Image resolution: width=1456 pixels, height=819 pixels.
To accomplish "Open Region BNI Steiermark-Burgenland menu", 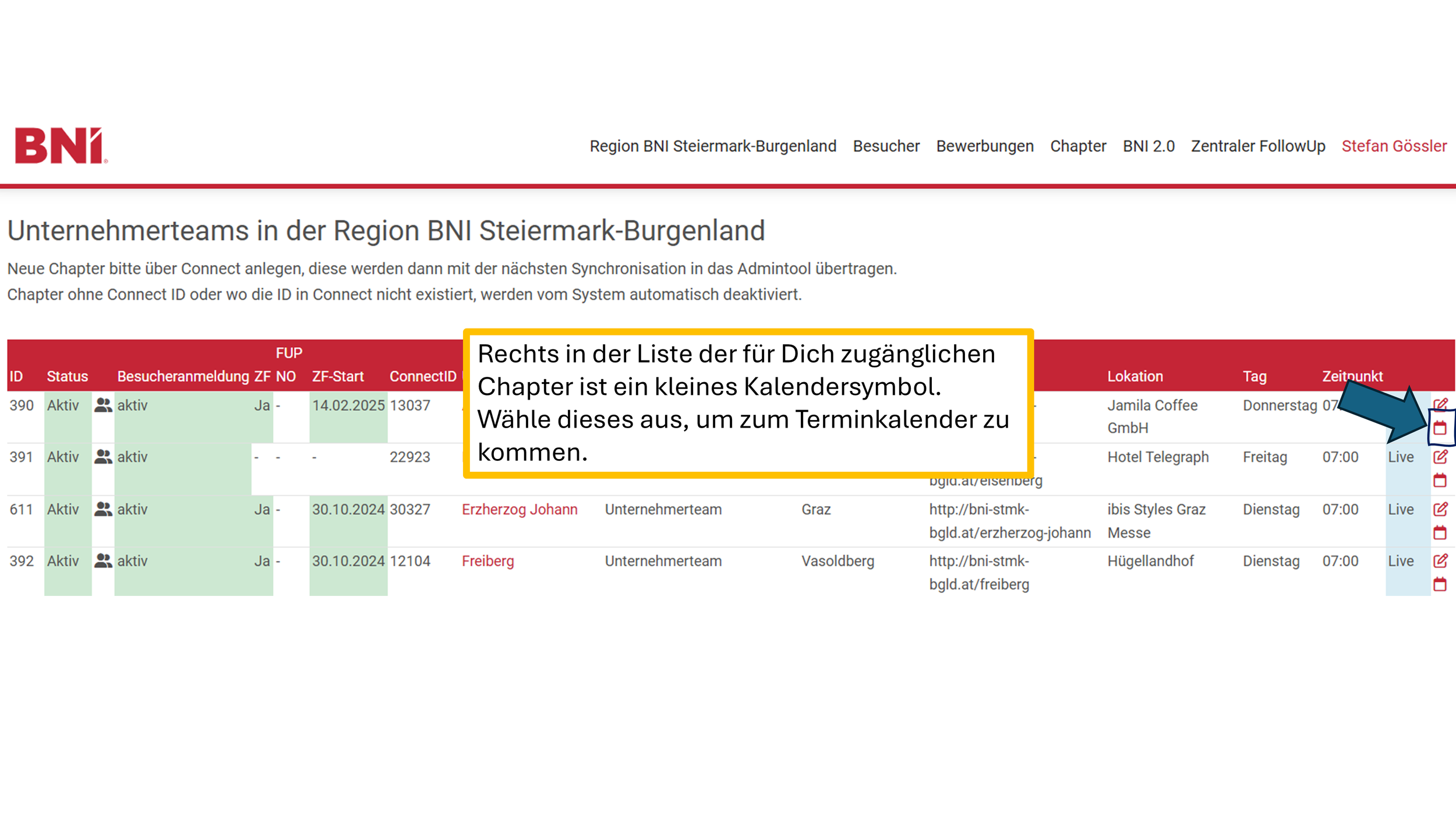I will (x=712, y=146).
